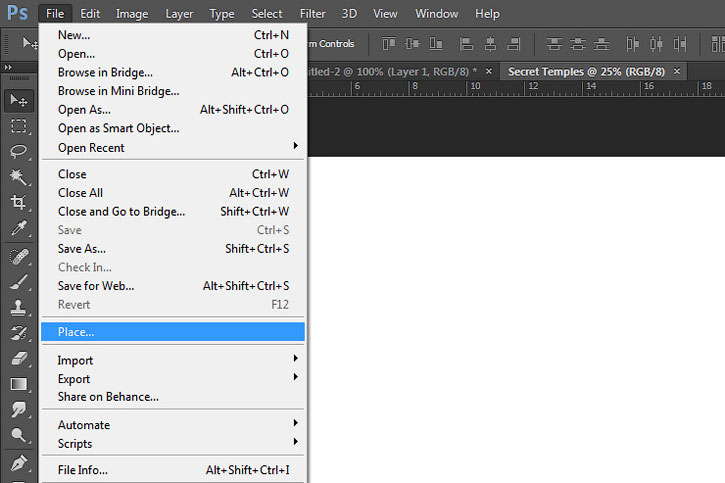Choose Open... from File menu
725x483 pixels.
click(173, 54)
